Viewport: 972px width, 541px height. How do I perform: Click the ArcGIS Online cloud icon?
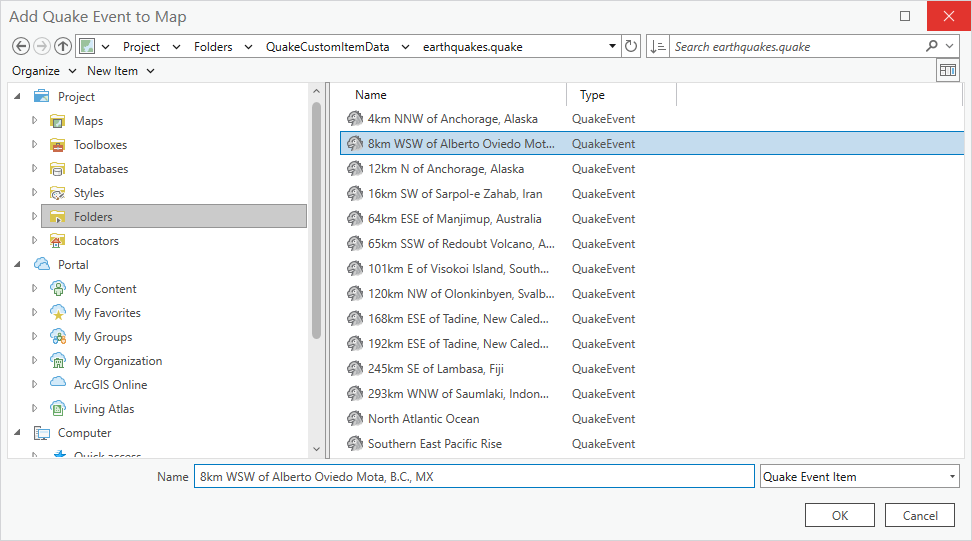pyautogui.click(x=59, y=385)
